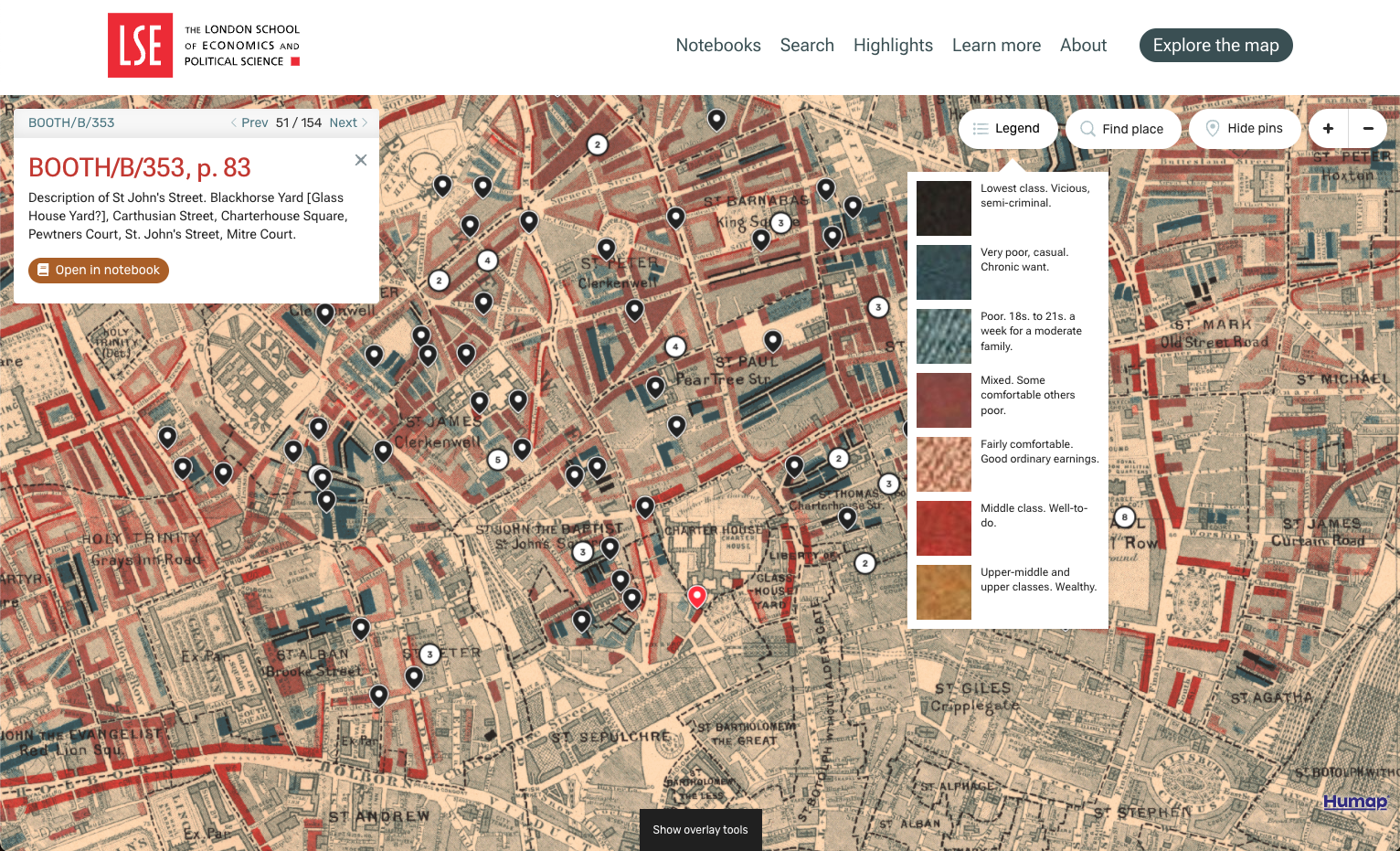Show overlay tools at the bottom
The image size is (1400, 851).
point(700,830)
